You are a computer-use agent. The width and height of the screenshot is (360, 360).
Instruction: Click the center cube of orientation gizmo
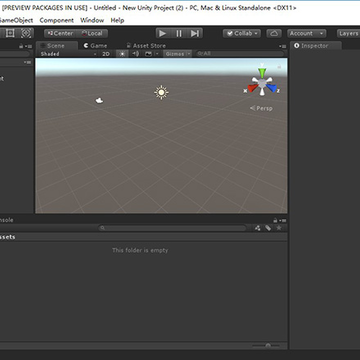tap(262, 82)
